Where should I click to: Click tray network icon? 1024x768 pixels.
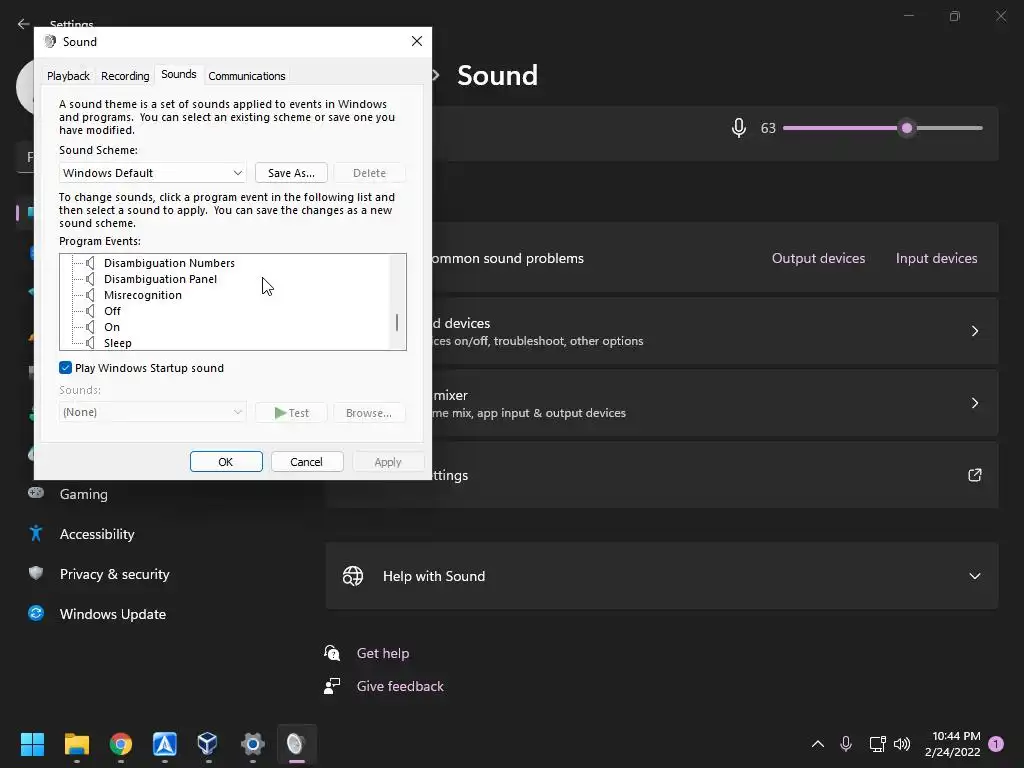[877, 744]
